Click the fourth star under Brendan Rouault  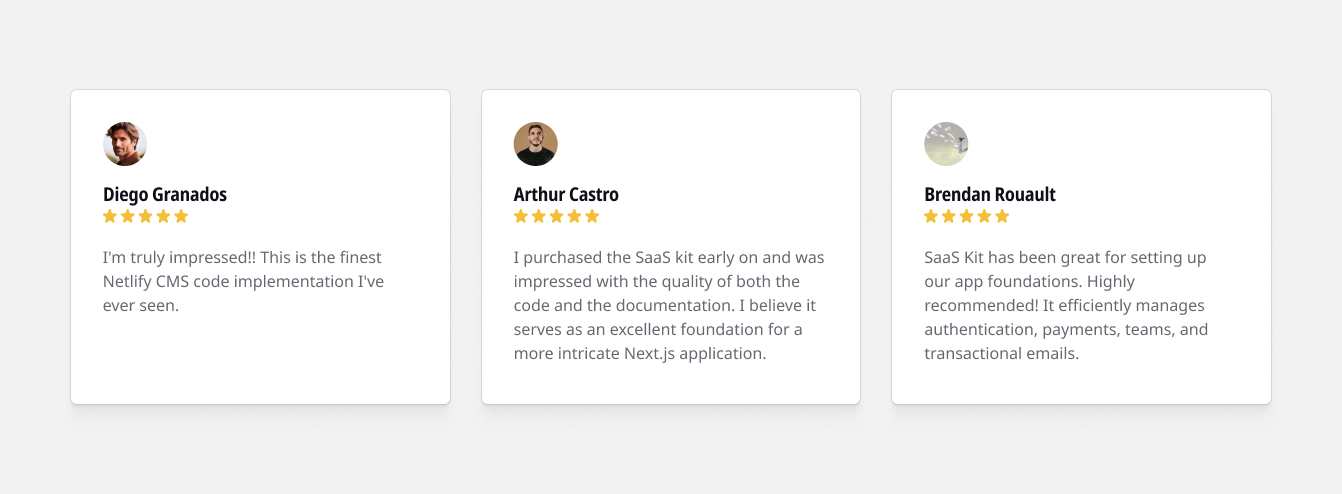(985, 216)
